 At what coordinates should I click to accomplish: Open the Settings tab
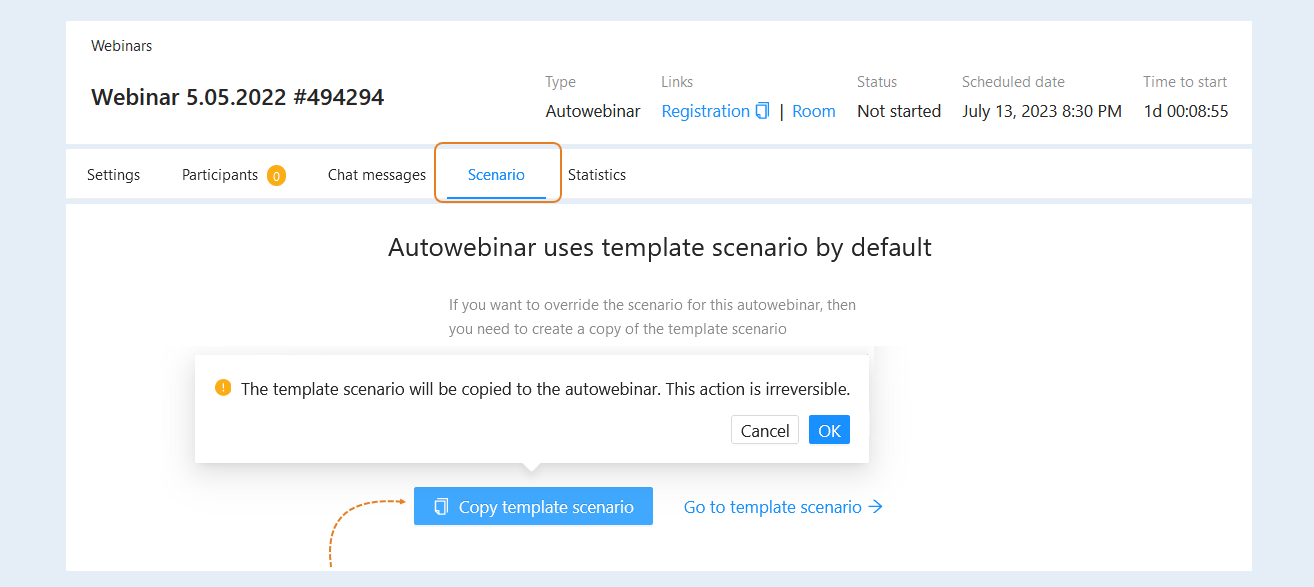(113, 175)
